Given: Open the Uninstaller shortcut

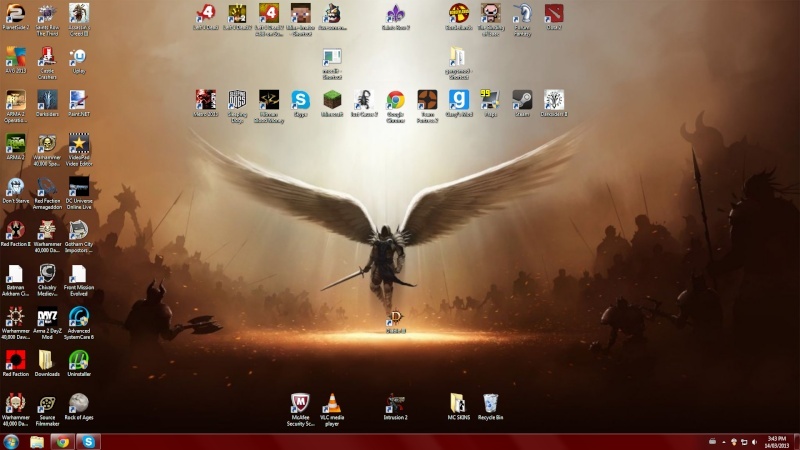Looking at the screenshot, I should click(x=79, y=361).
